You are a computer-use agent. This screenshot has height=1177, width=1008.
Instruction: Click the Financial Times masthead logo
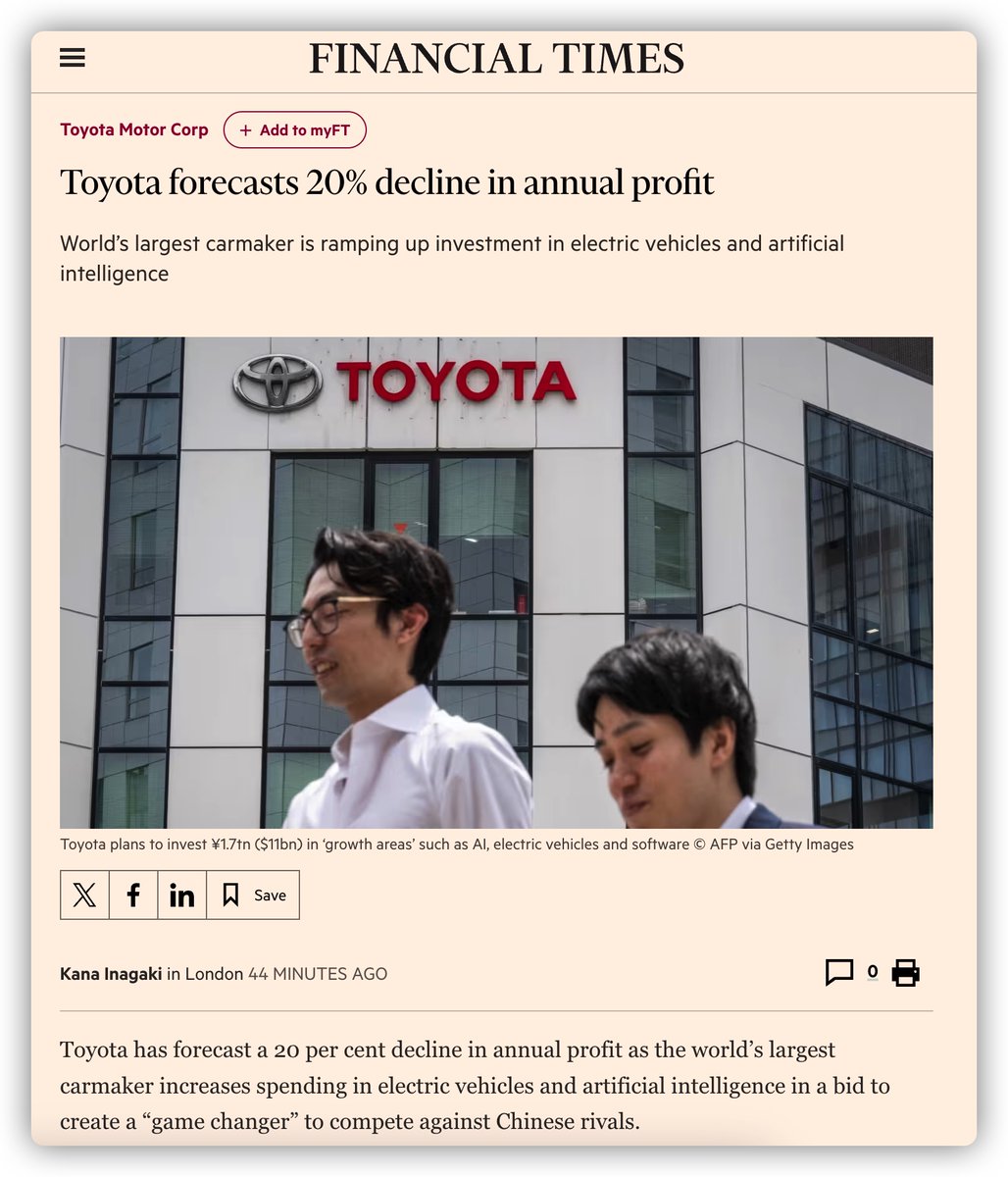(497, 59)
